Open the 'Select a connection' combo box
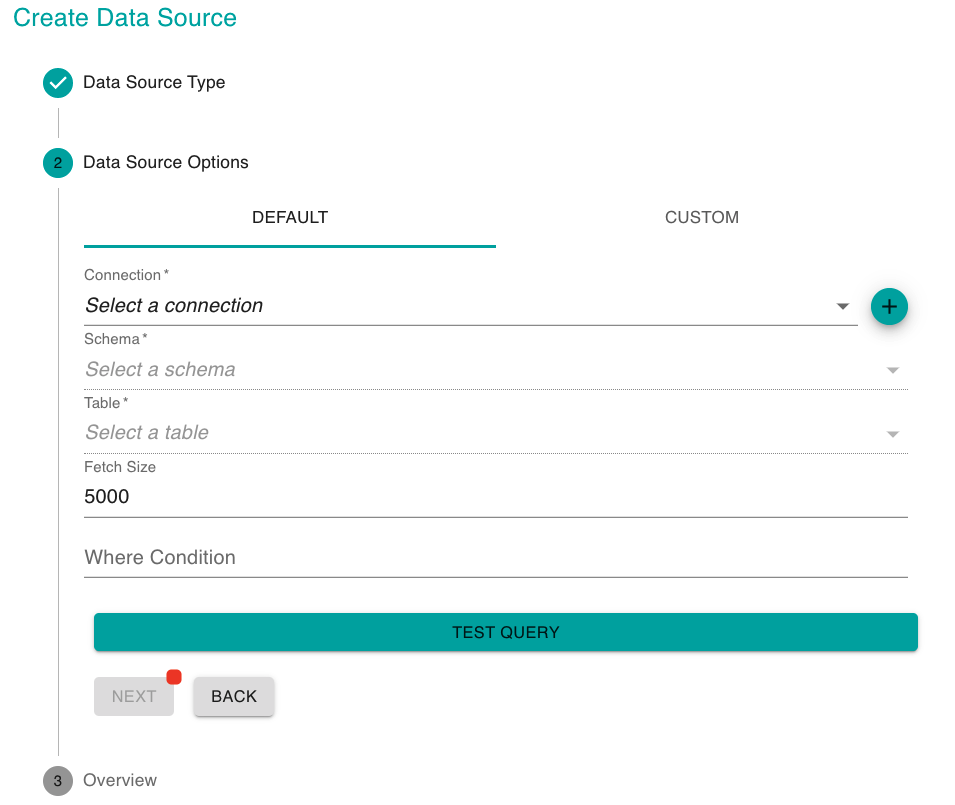This screenshot has height=805, width=955. (x=471, y=306)
